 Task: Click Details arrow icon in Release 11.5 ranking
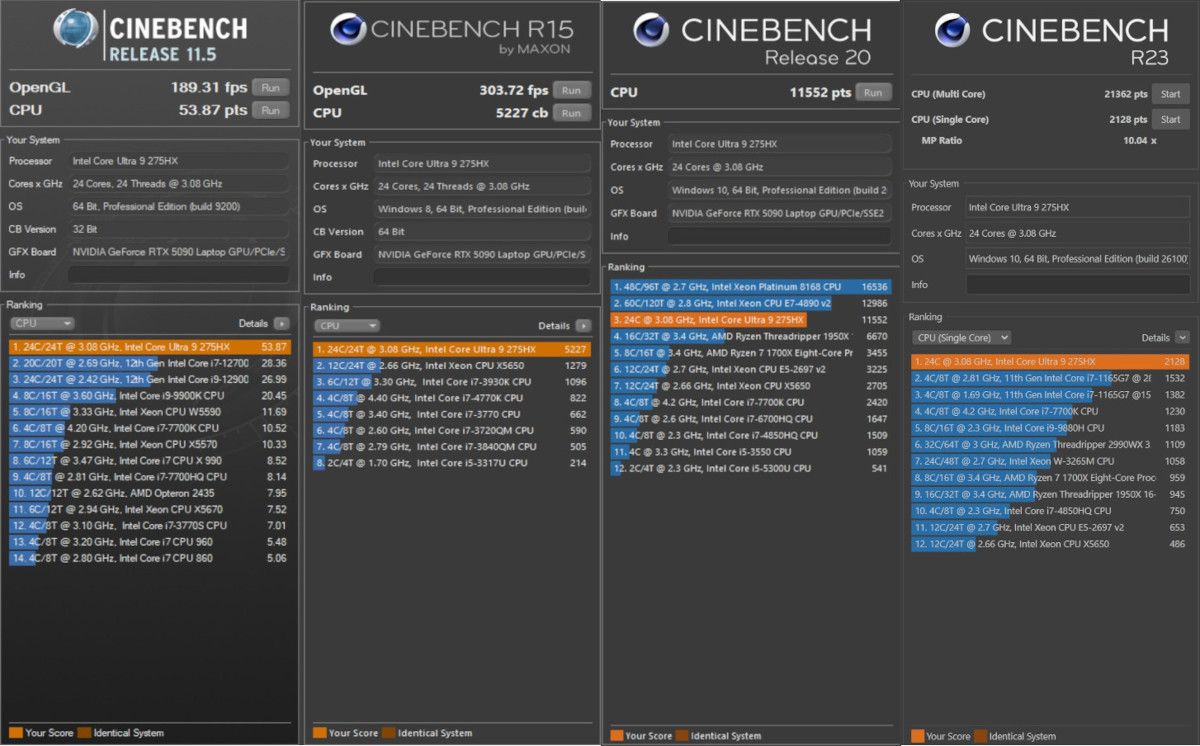click(x=281, y=324)
